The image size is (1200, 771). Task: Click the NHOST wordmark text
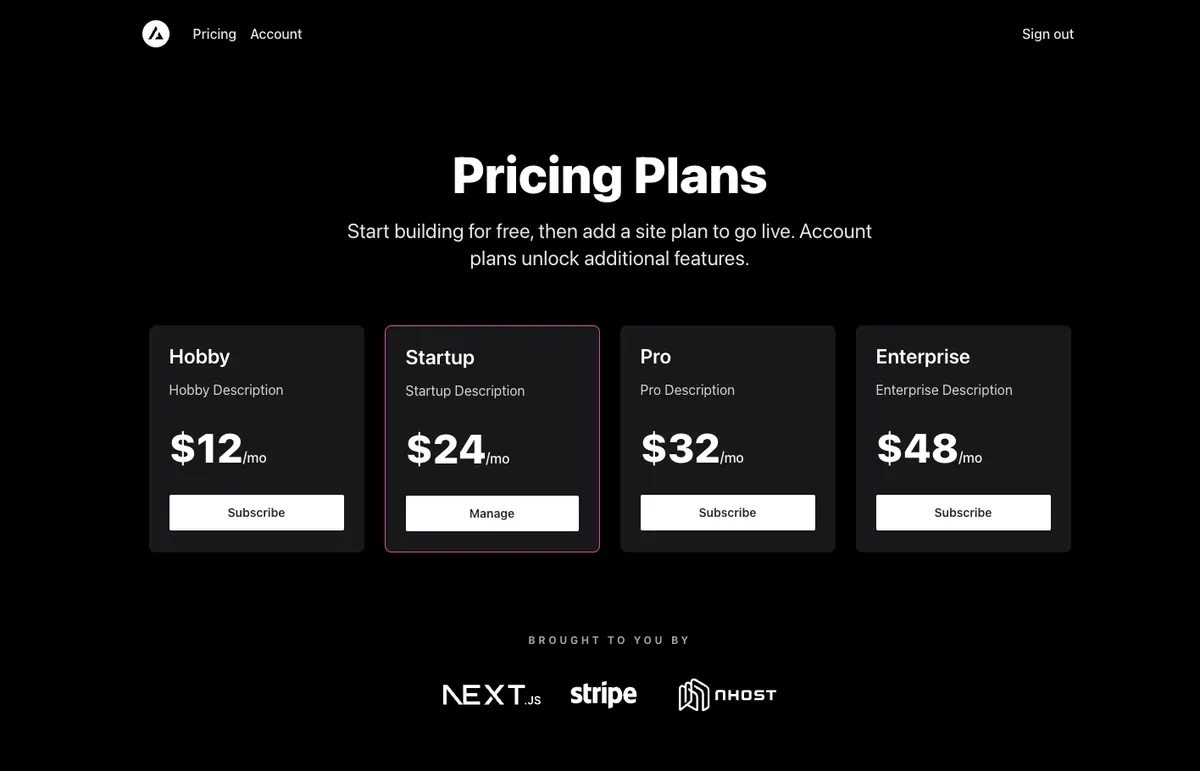(746, 695)
